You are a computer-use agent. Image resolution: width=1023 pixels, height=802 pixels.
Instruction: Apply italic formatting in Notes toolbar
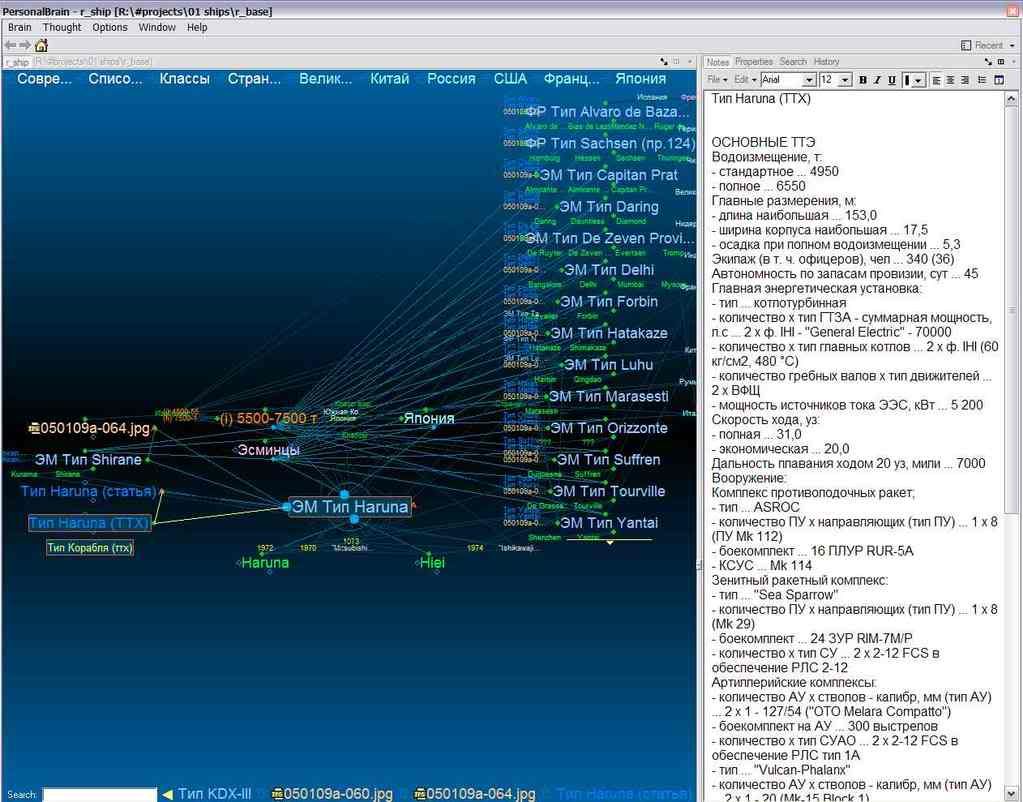click(x=878, y=80)
